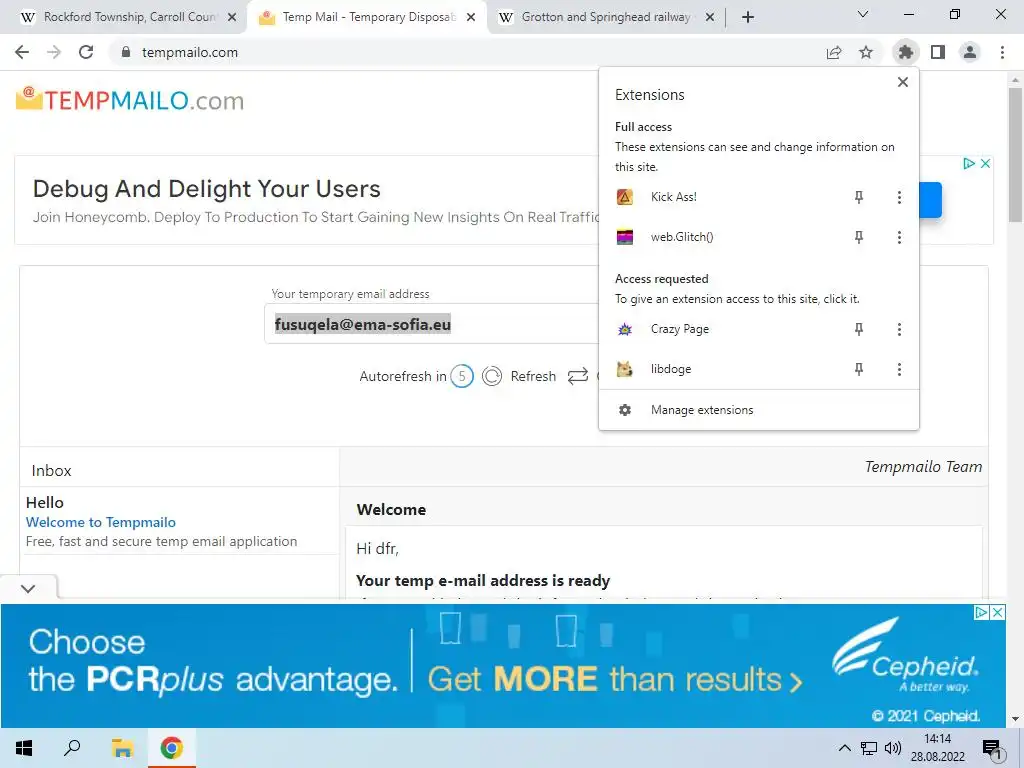Close the Extensions popup
Viewport: 1024px width, 768px height.
903,82
